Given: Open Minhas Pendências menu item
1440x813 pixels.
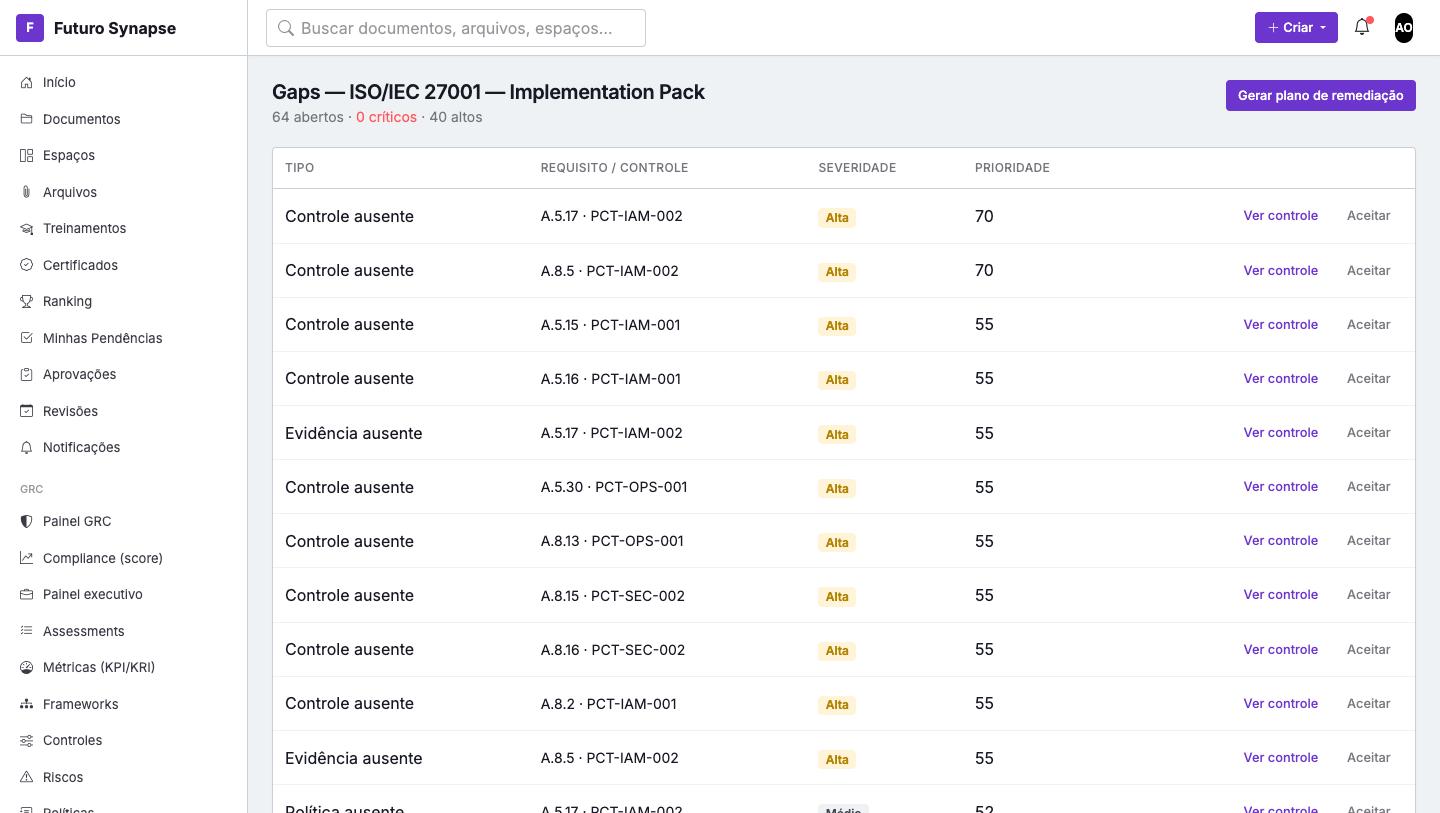Looking at the screenshot, I should click(102, 338).
